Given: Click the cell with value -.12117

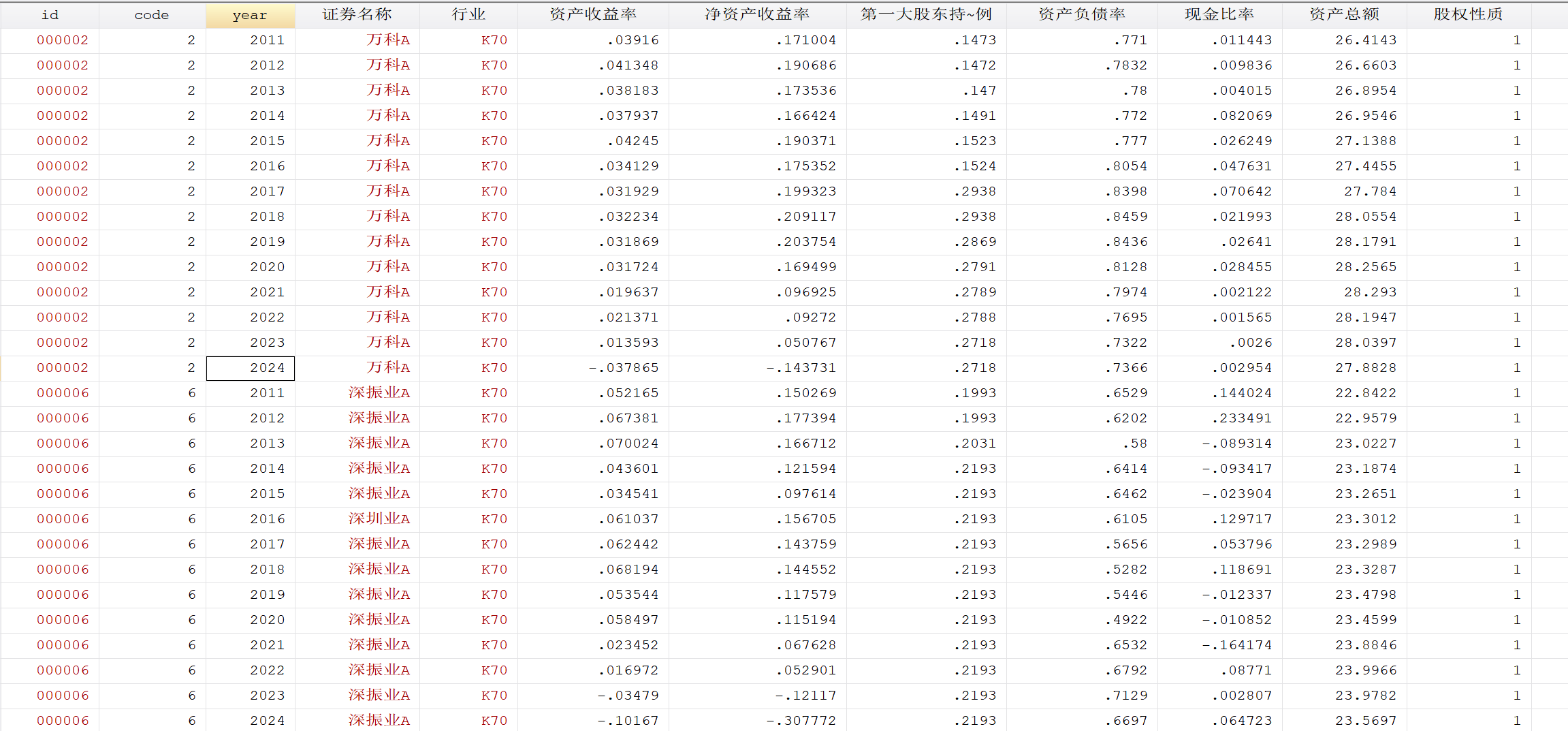Looking at the screenshot, I should tap(757, 696).
